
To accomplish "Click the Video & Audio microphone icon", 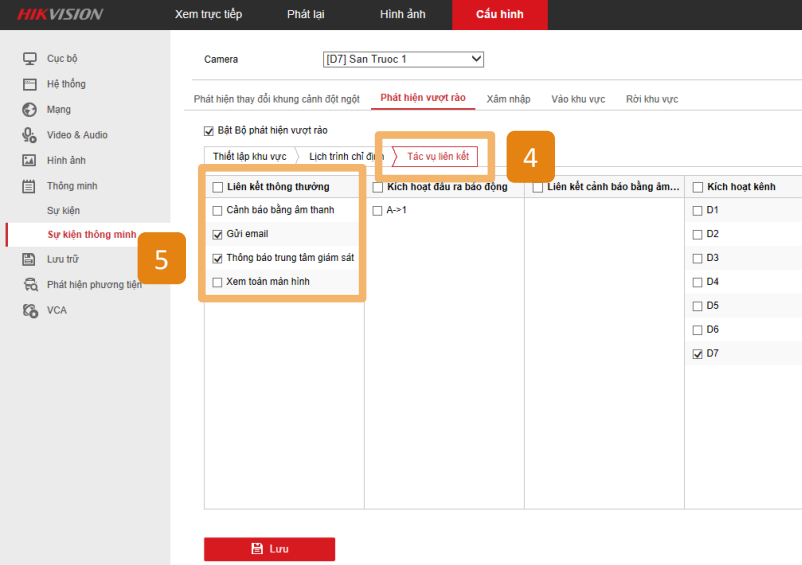I will pyautogui.click(x=30, y=135).
